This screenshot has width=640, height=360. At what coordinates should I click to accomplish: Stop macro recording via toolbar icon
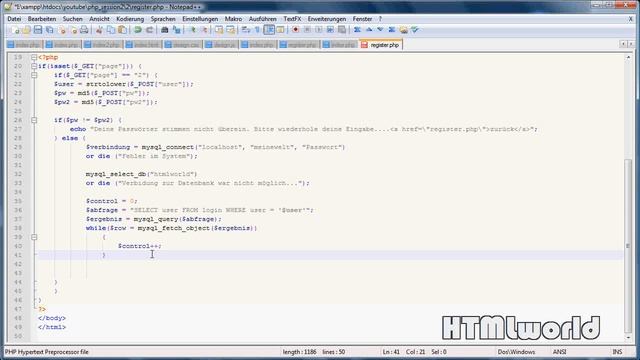point(307,30)
